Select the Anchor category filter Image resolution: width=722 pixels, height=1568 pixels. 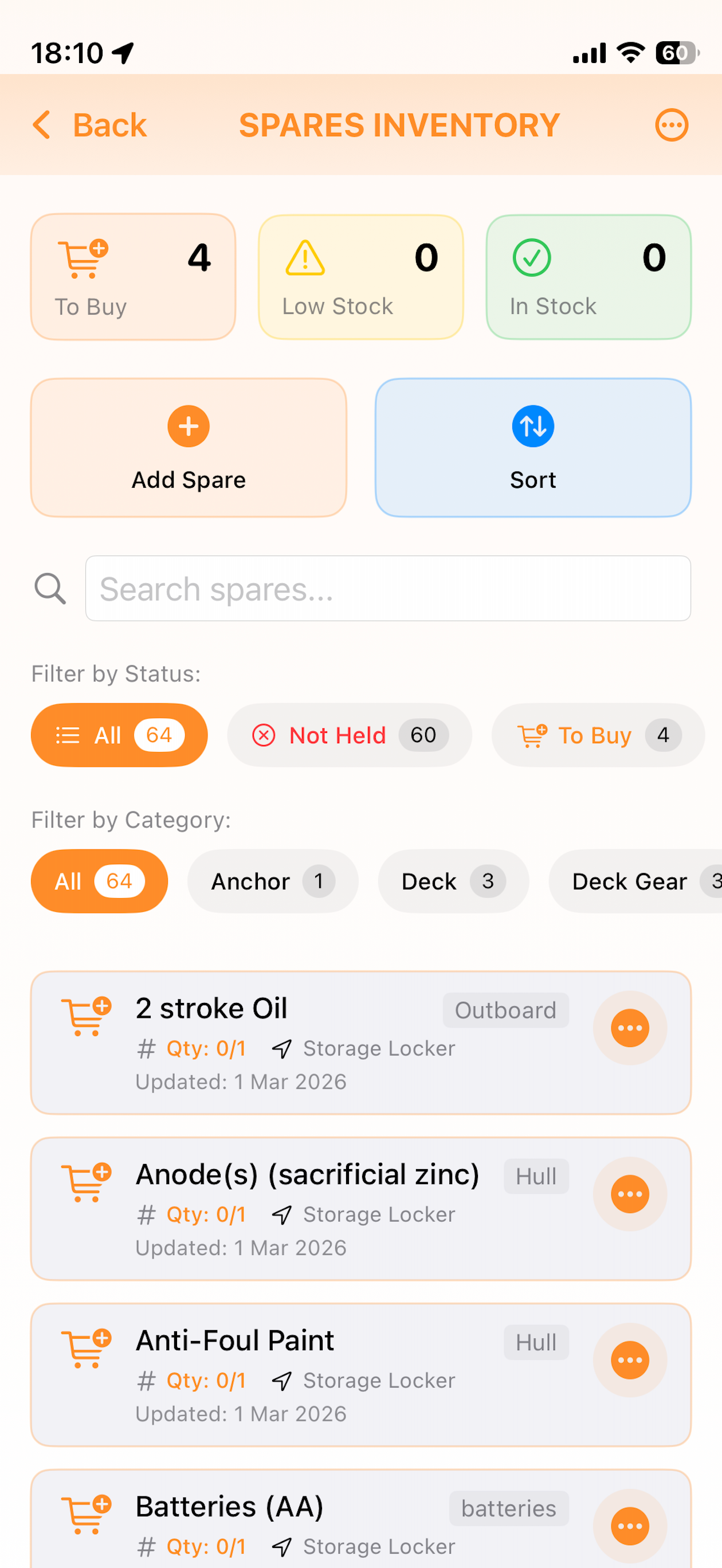[273, 881]
